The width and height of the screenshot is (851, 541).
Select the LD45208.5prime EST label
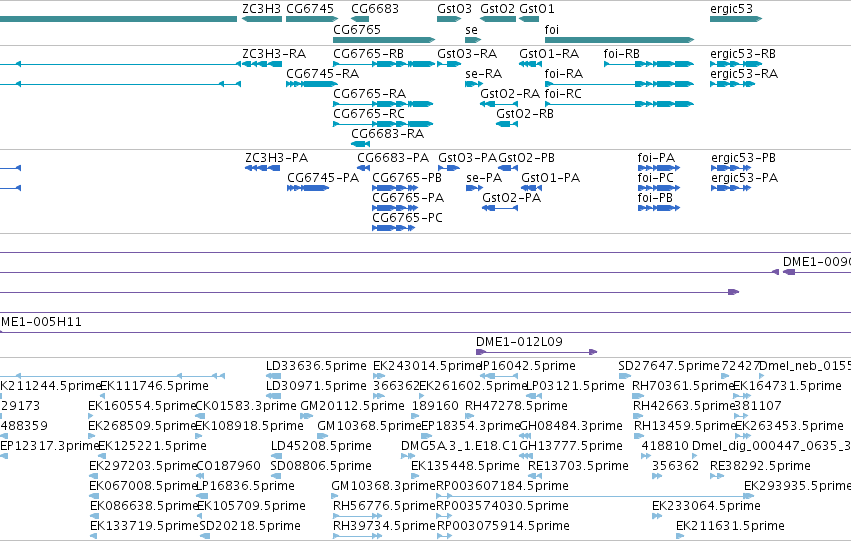coord(321,446)
